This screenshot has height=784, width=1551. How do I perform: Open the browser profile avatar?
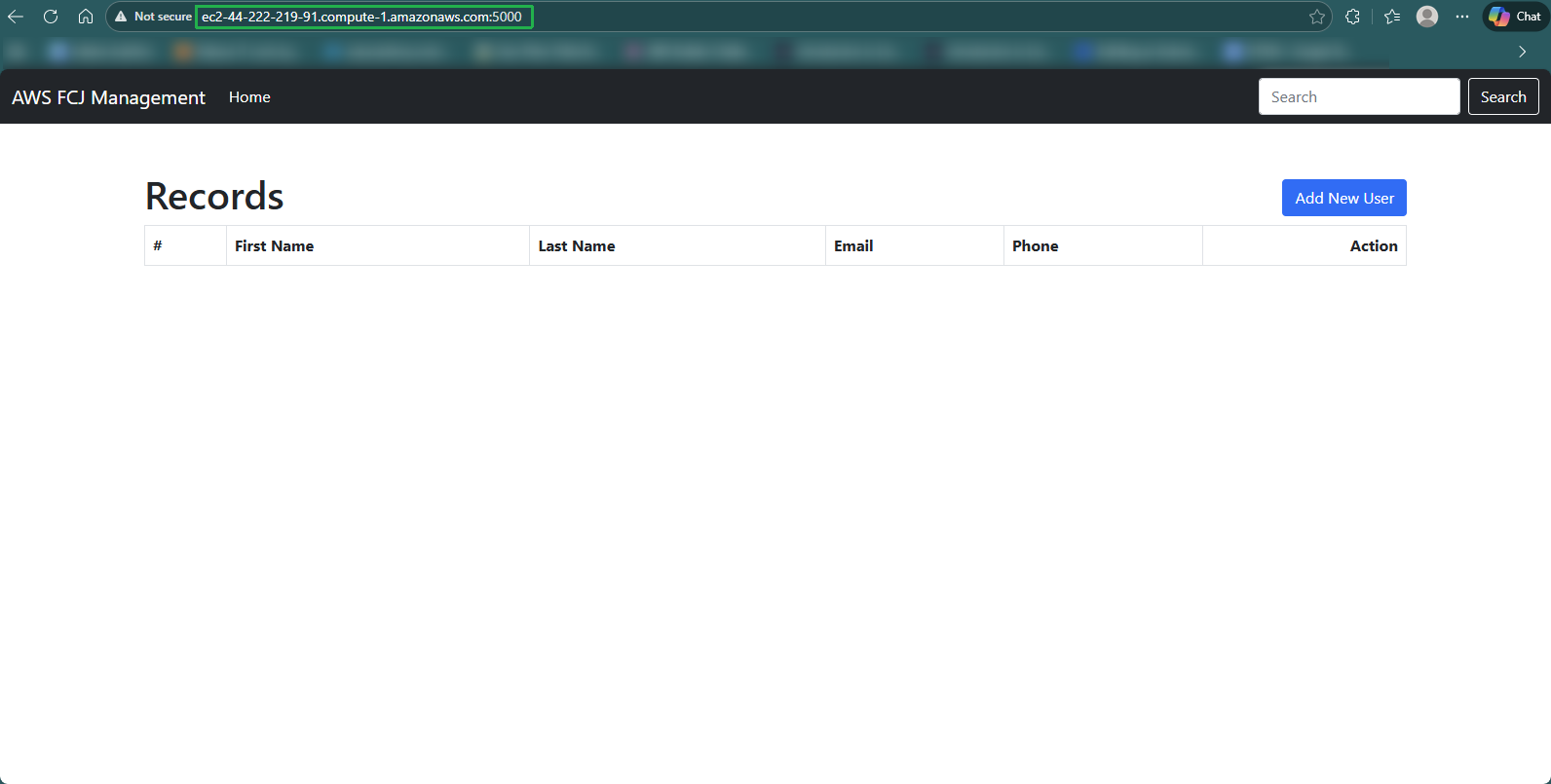1427,17
